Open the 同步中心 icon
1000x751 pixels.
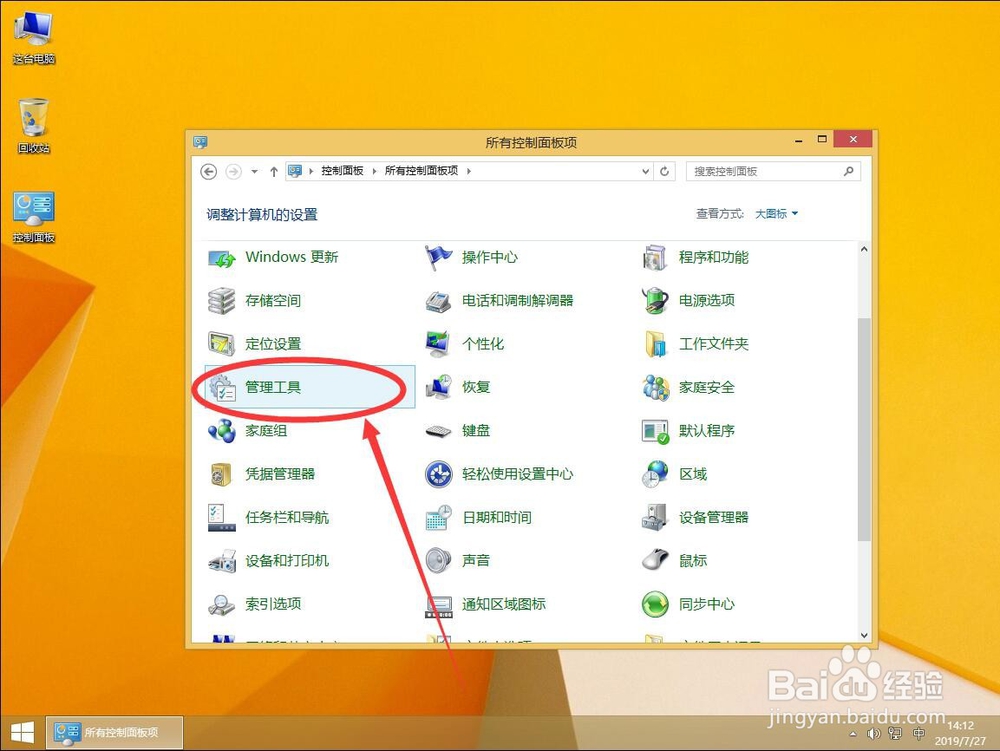(x=656, y=604)
